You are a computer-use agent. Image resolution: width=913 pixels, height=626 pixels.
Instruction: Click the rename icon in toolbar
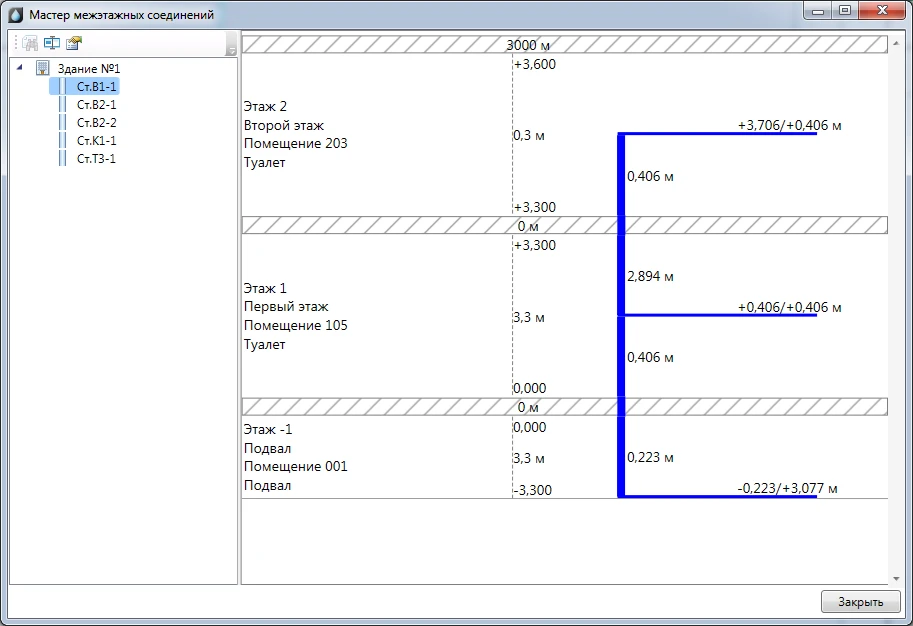[x=51, y=44]
